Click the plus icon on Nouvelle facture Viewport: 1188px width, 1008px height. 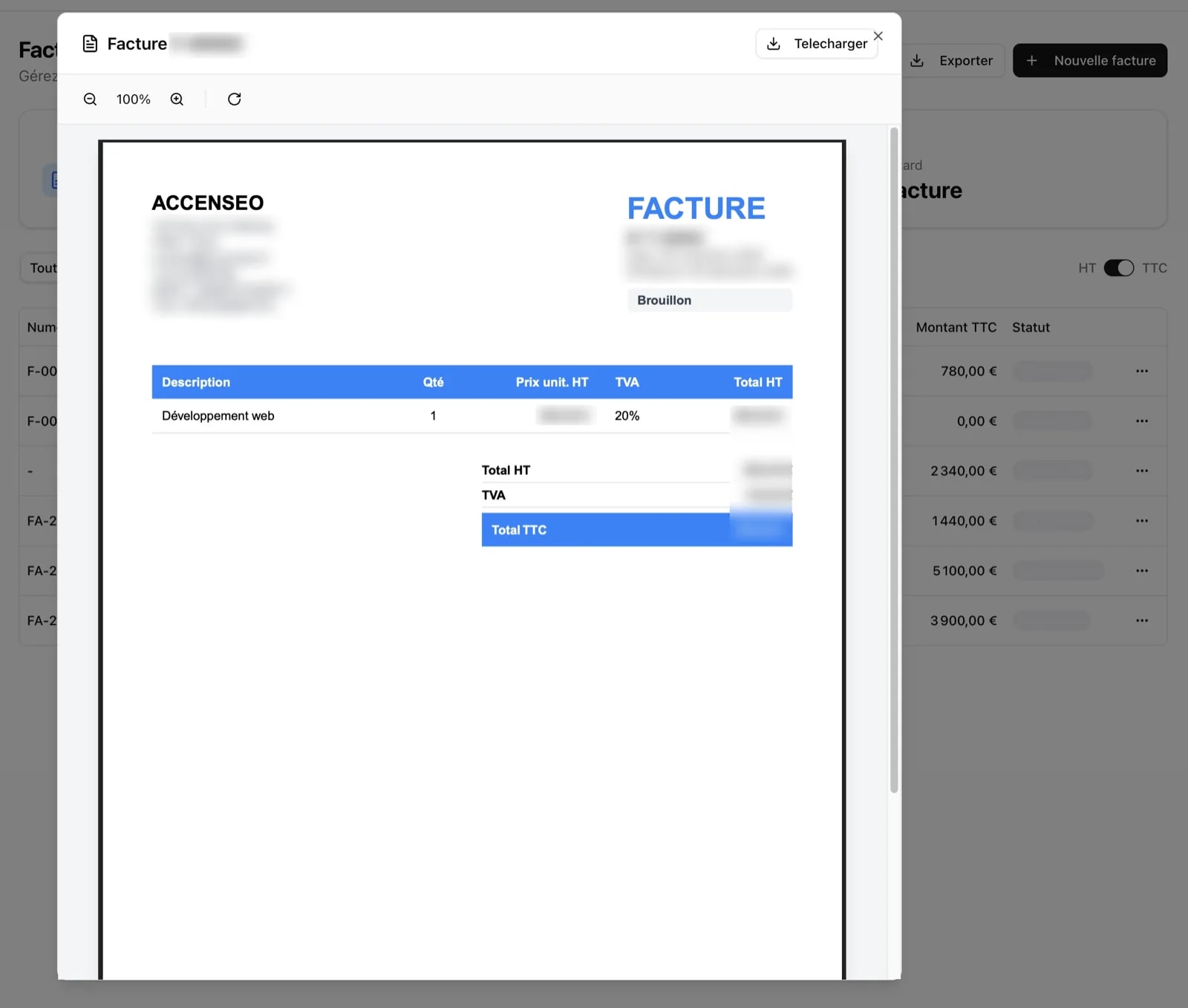[1032, 60]
